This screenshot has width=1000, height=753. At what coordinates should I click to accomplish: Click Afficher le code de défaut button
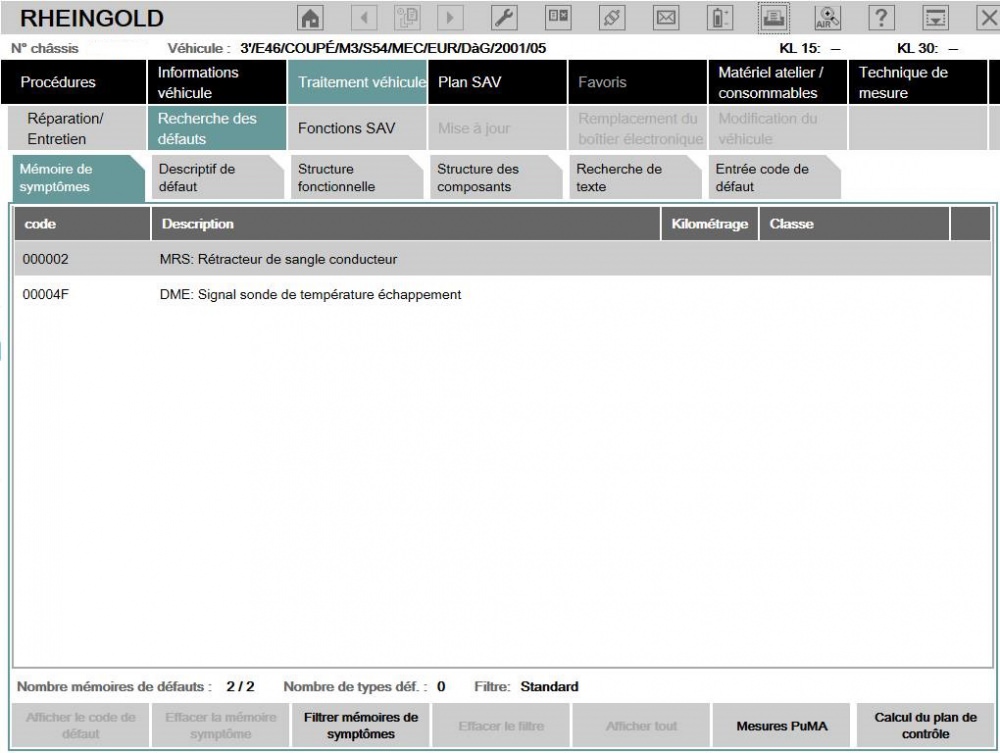(80, 726)
